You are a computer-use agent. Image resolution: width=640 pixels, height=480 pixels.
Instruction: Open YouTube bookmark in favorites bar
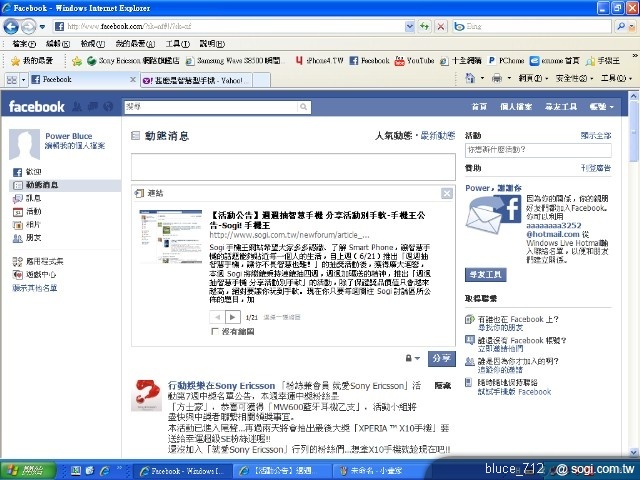(x=414, y=61)
